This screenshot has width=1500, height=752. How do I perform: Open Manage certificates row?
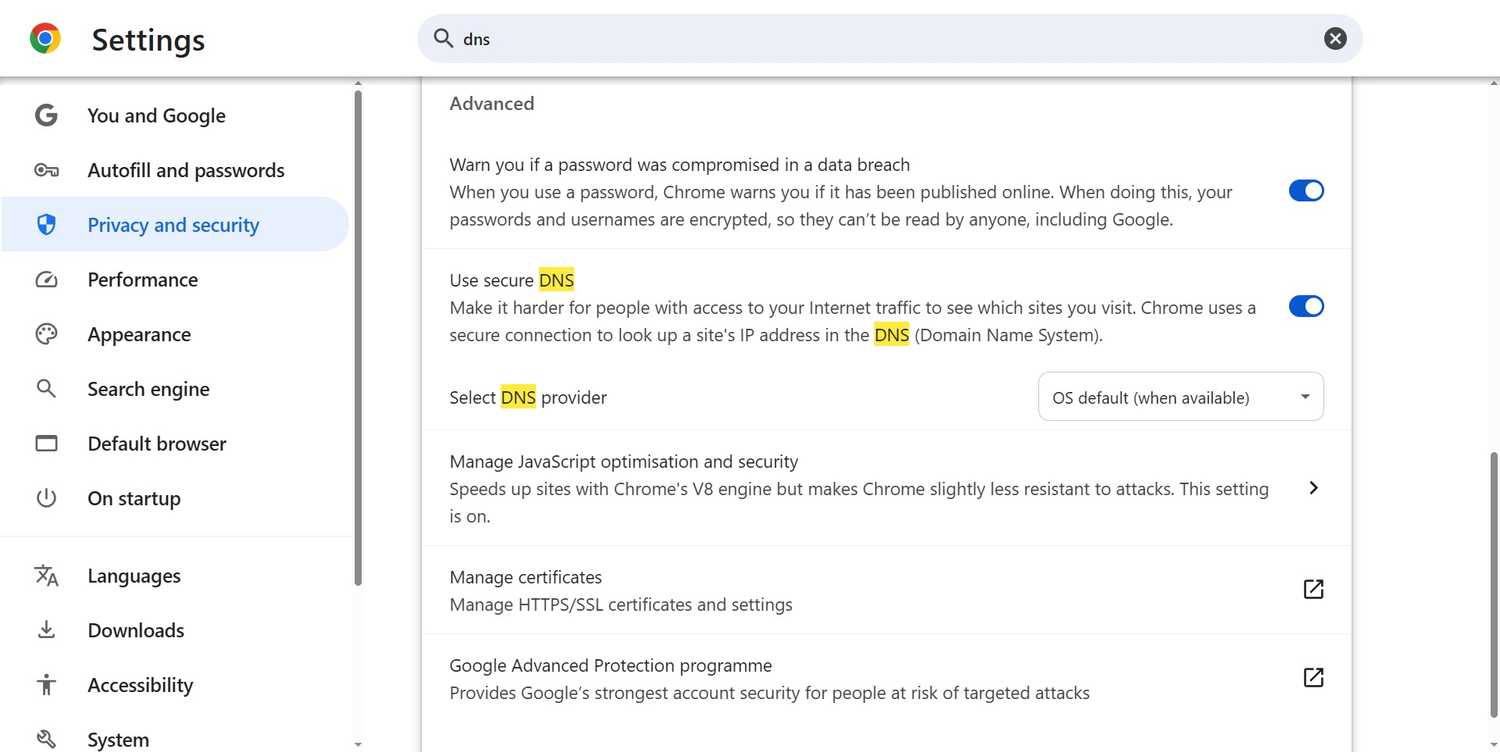point(886,590)
